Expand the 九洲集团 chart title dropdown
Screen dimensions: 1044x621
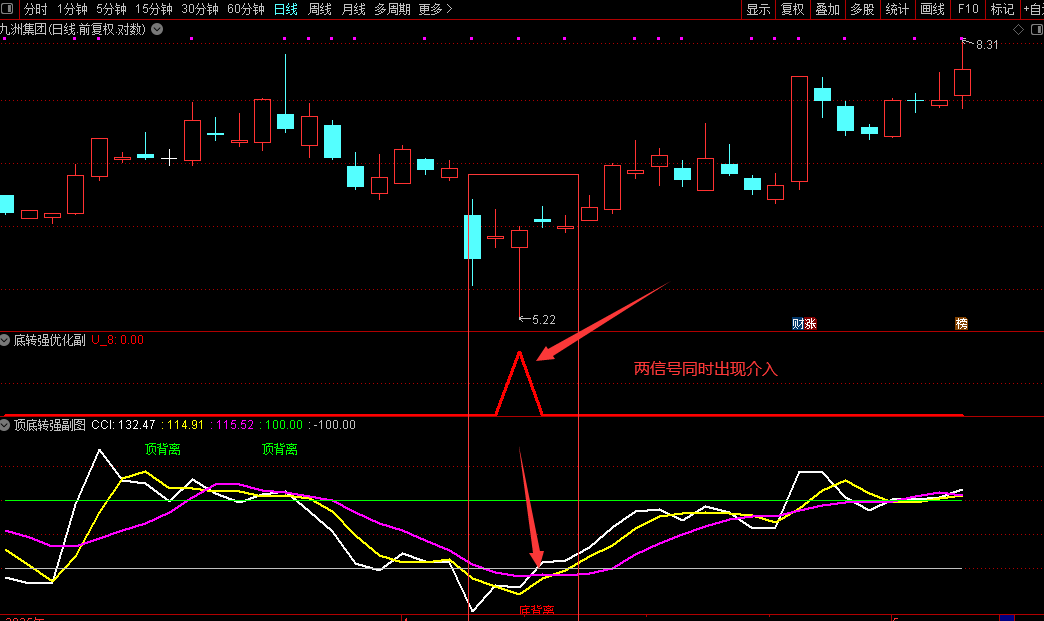pos(157,29)
